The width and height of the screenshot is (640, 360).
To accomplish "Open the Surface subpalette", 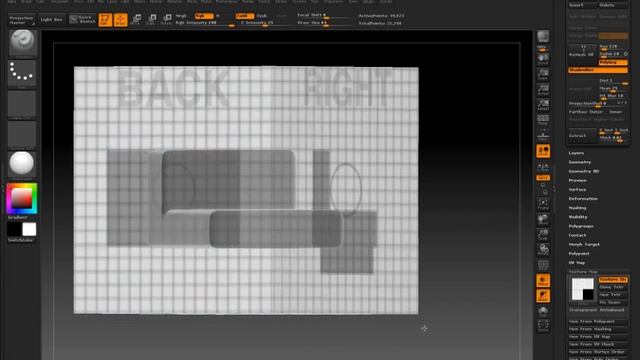I will click(578, 190).
